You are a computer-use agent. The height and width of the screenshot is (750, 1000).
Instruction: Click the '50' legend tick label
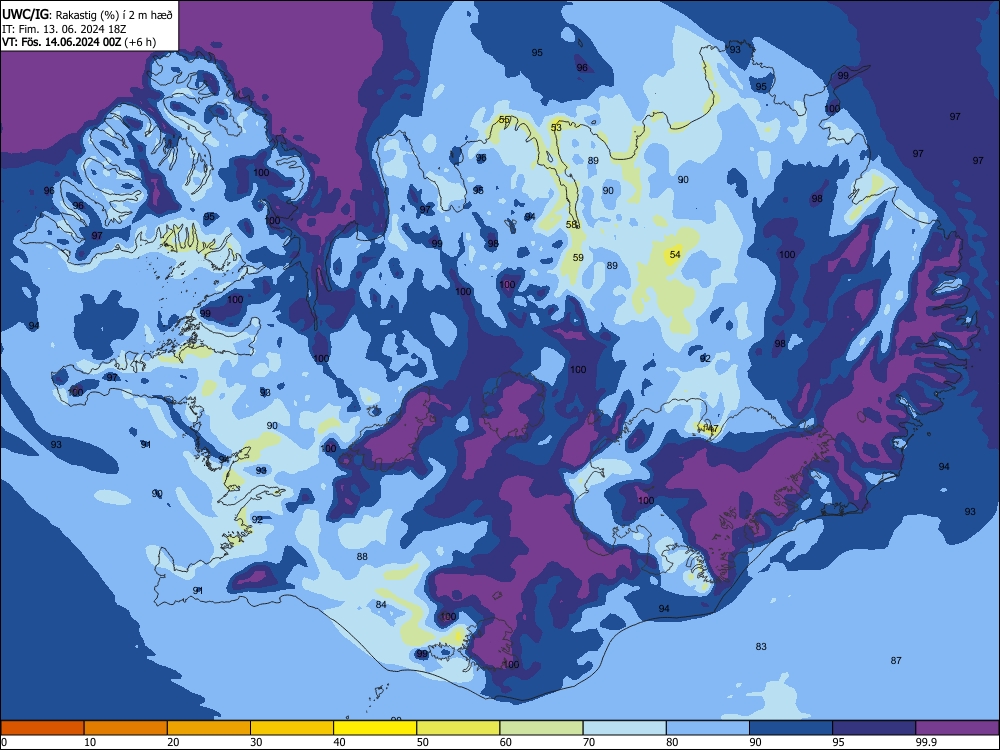click(x=423, y=742)
